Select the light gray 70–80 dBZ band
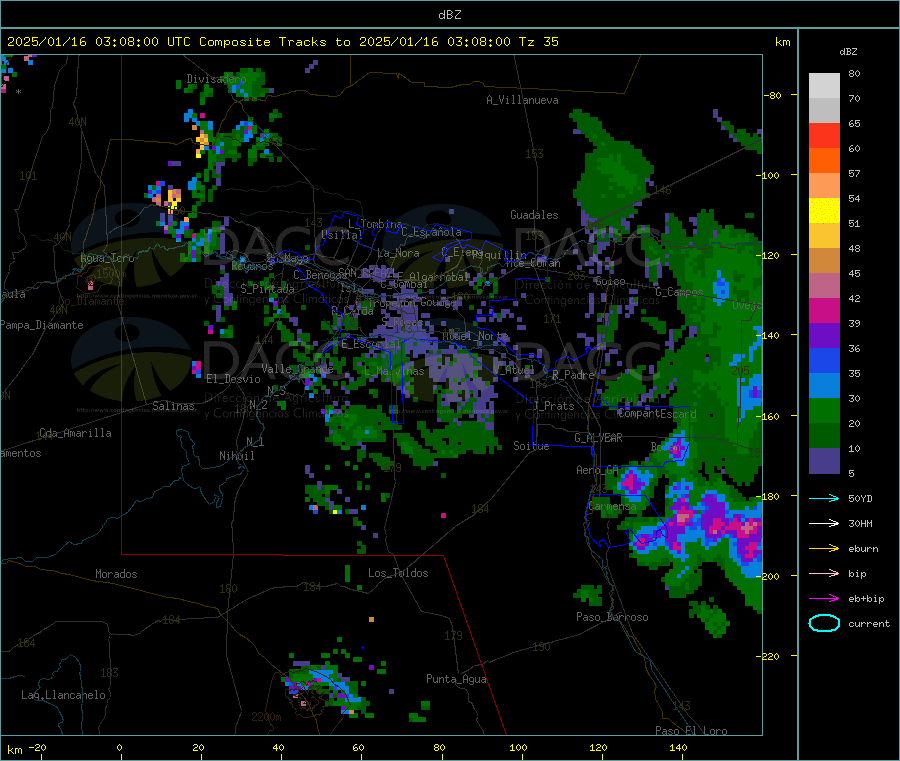The width and height of the screenshot is (900, 761). click(x=824, y=86)
